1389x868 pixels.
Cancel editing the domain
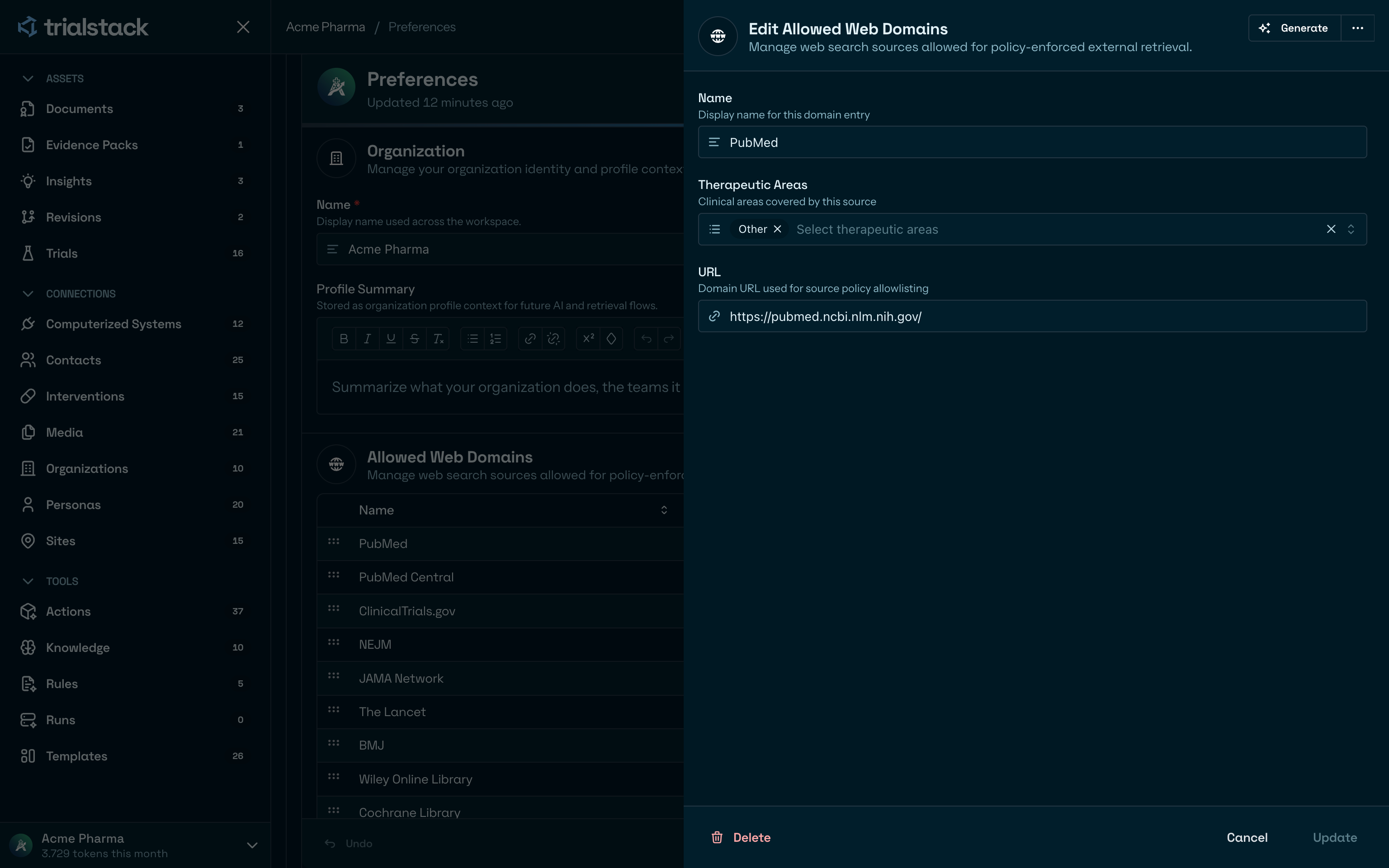coord(1247,838)
